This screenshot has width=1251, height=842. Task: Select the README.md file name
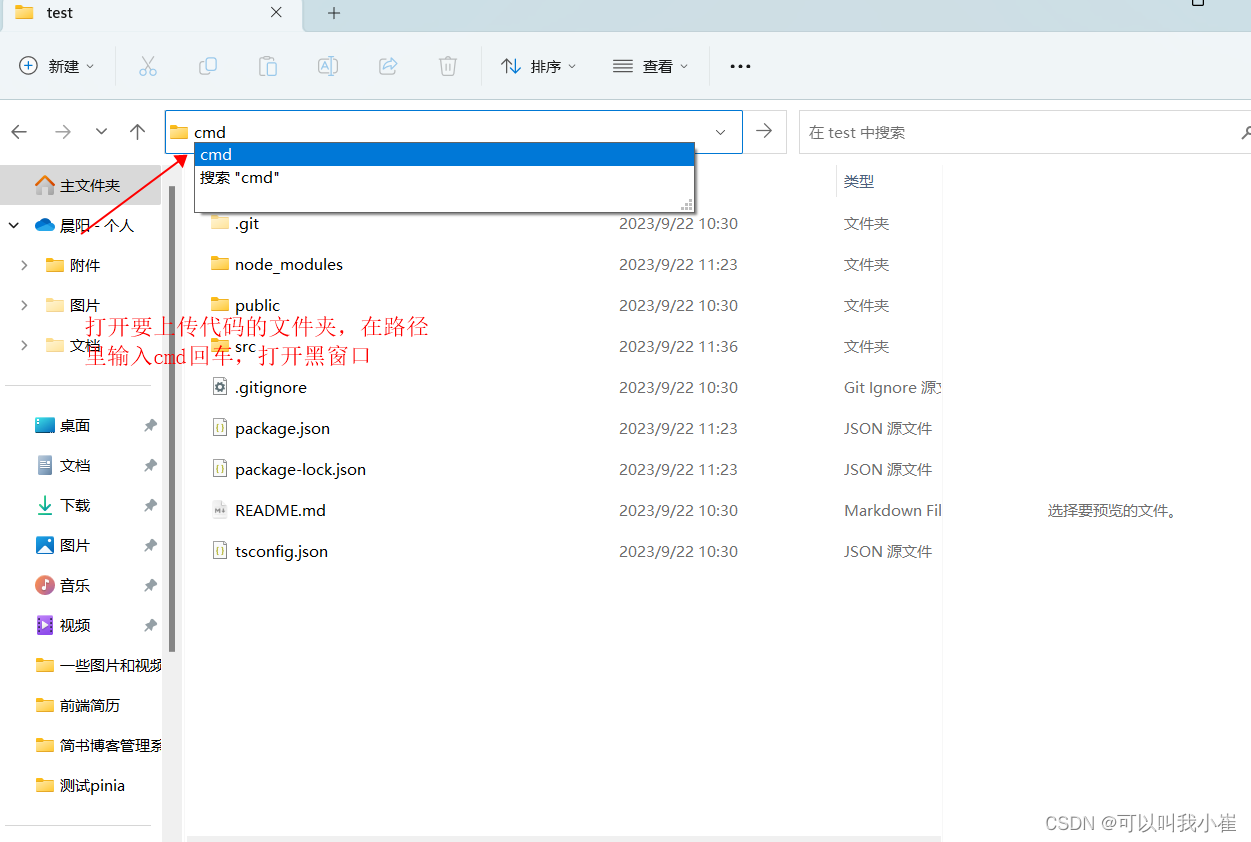[x=280, y=510]
